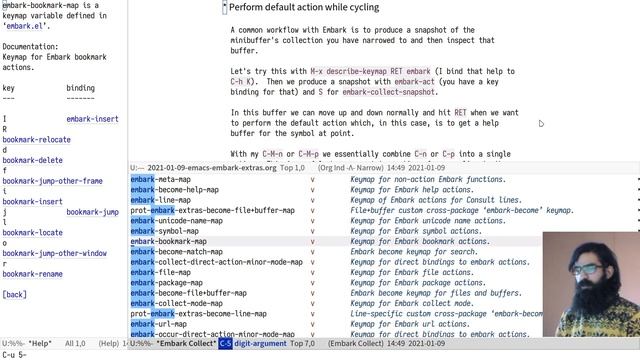640x360 pixels.
Task: Select embark-collect-mode-map entry
Action: coord(176,303)
